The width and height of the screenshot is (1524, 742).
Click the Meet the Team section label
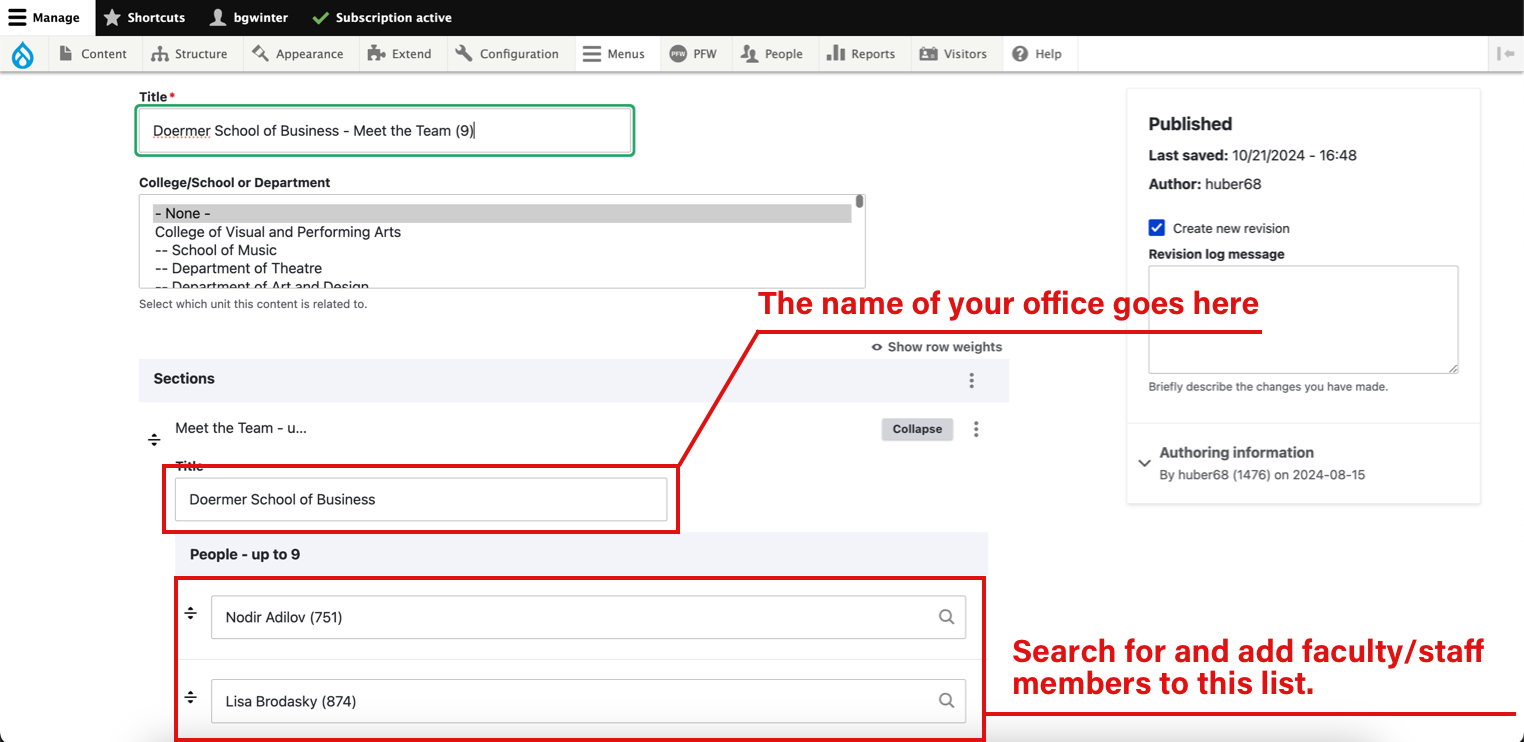click(241, 428)
